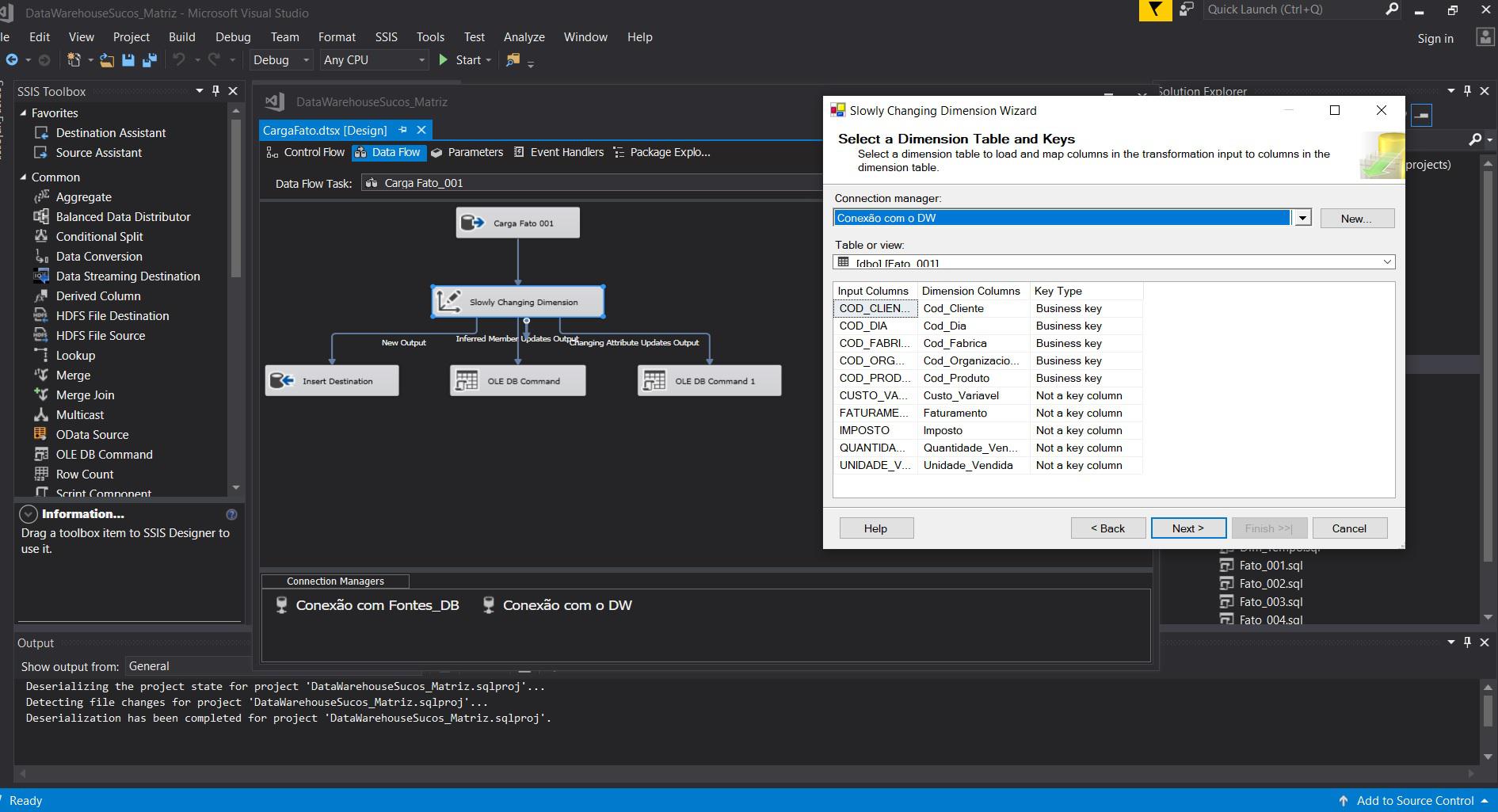The height and width of the screenshot is (812, 1498).
Task: Select Data Conversion in SSIS Toolbox
Action: point(99,257)
